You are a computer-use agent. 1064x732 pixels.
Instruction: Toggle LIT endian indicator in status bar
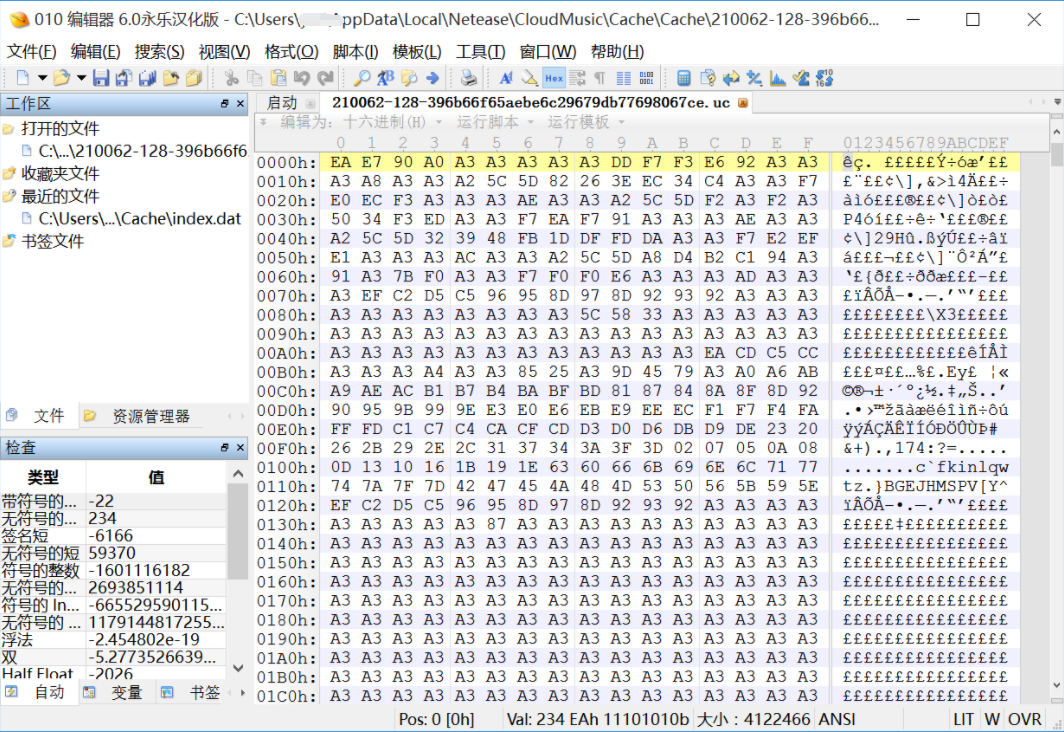pos(964,720)
